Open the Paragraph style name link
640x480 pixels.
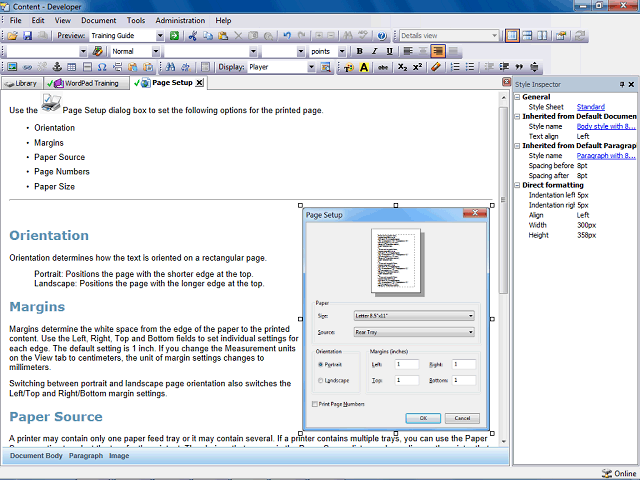(x=606, y=156)
